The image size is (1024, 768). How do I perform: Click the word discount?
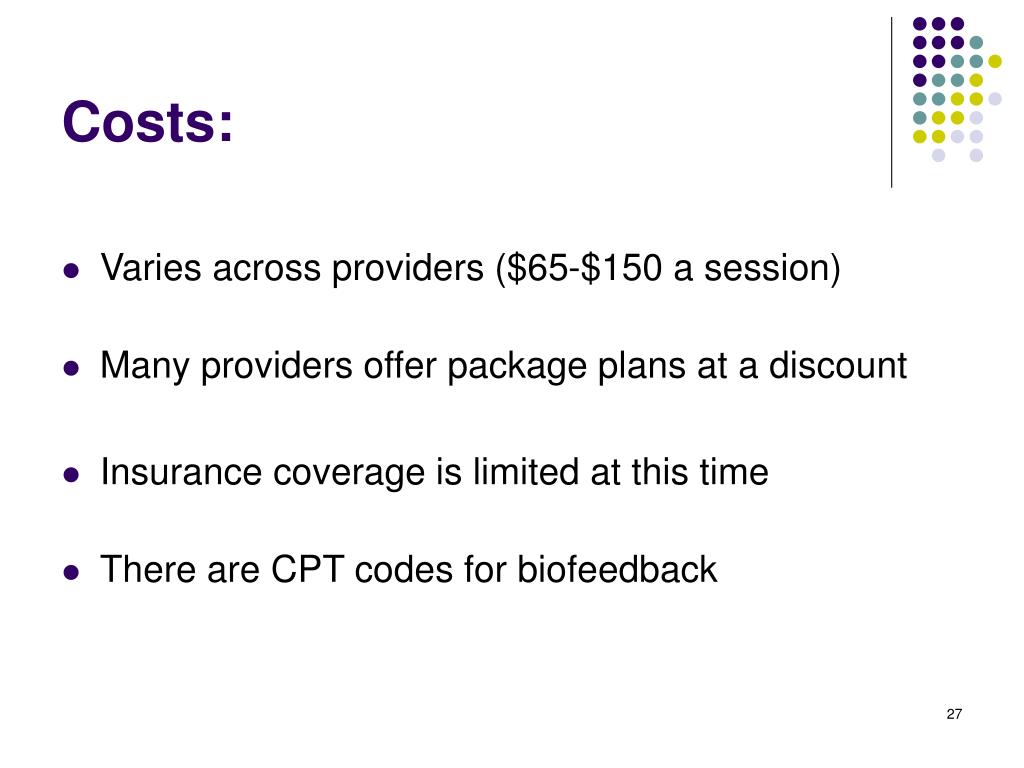pyautogui.click(x=838, y=365)
